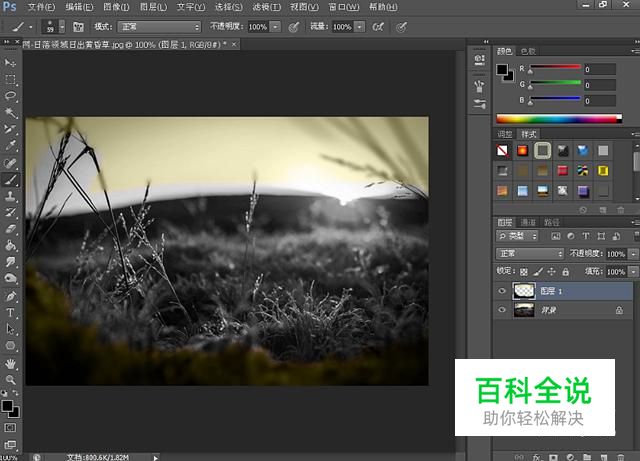Image resolution: width=640 pixels, height=461 pixels.
Task: Select the Paint Bucket tool
Action: tap(10, 245)
